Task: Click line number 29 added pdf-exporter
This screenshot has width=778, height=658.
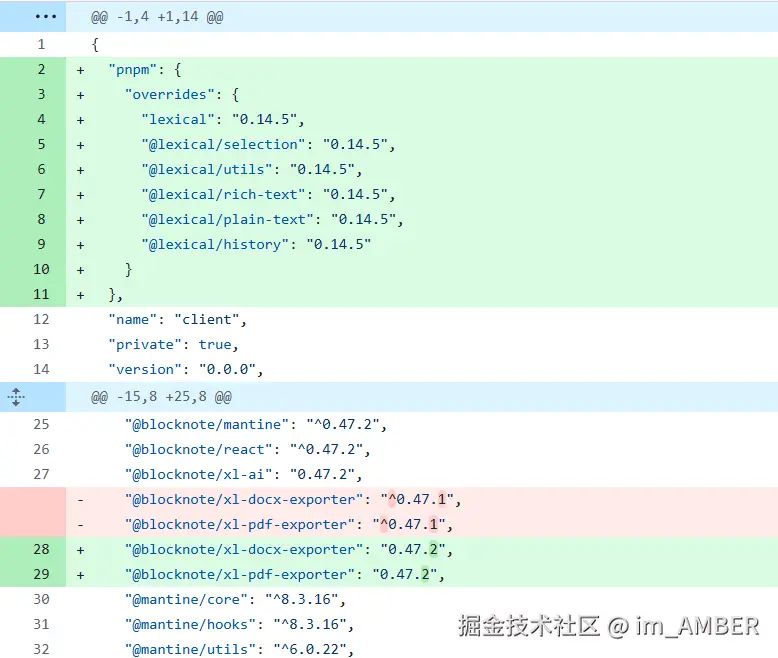Action: [41, 574]
